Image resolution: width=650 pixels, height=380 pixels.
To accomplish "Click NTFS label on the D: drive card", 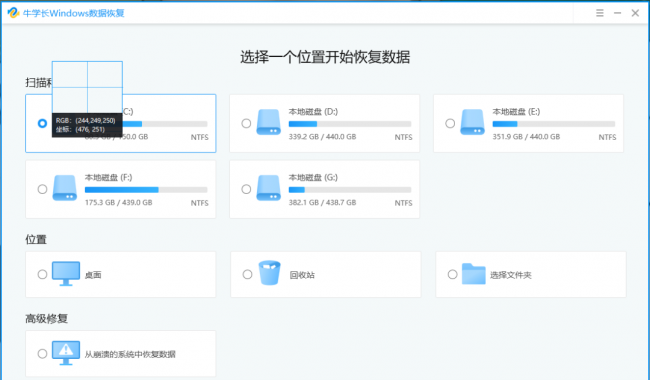I will coord(403,137).
